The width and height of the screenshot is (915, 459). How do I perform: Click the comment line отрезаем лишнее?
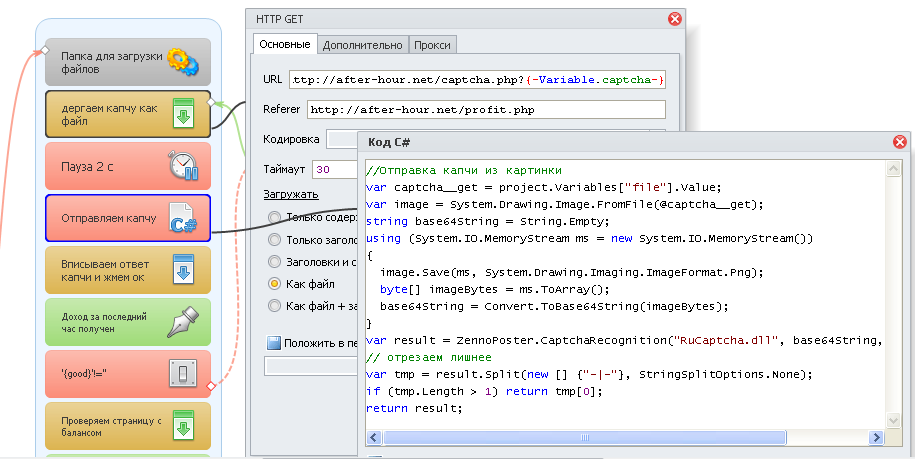coord(428,357)
